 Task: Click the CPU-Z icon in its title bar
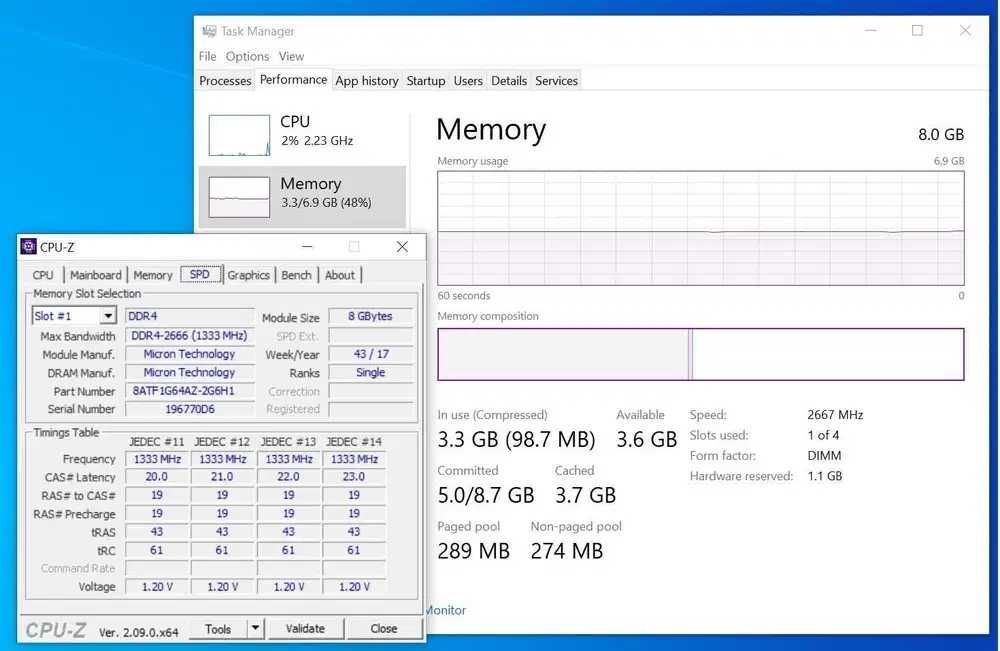coord(28,247)
